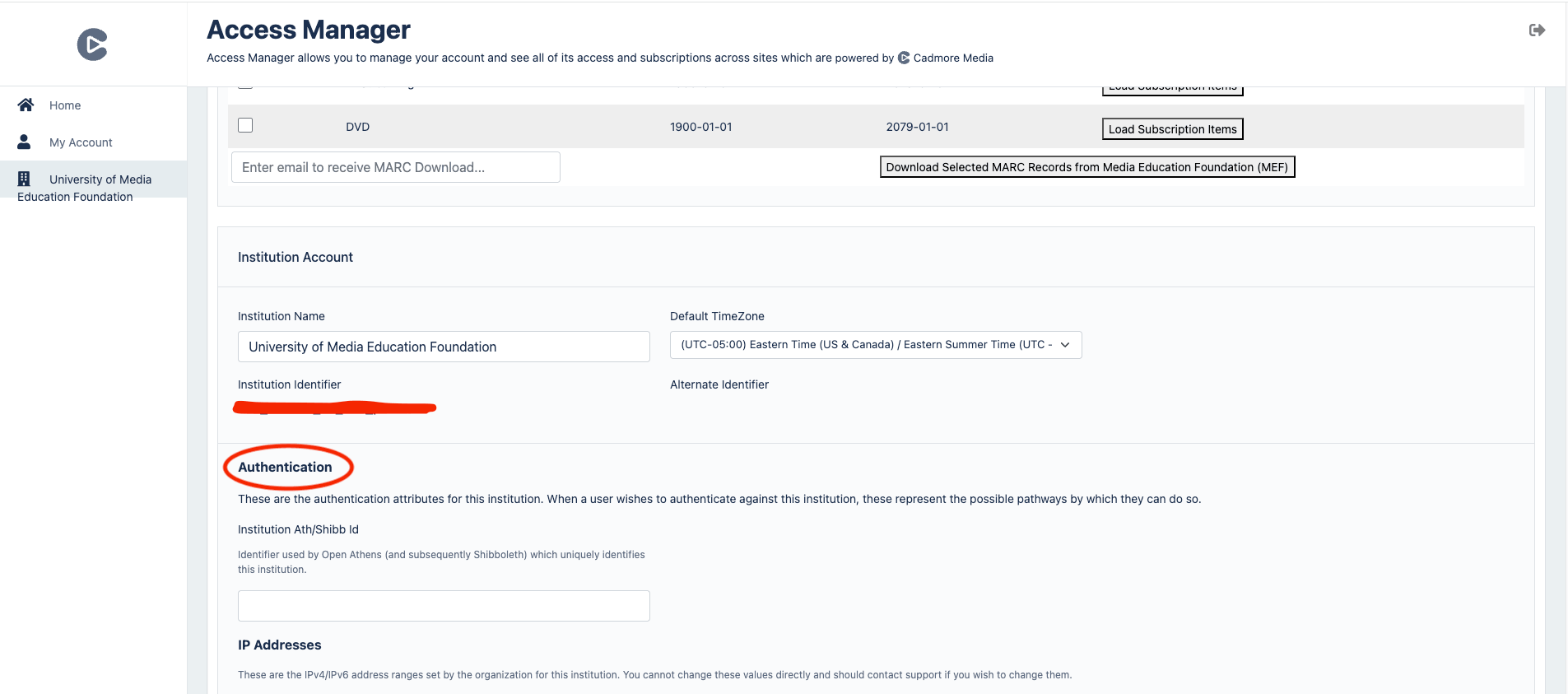Click the Institution Identifier label

coord(289,384)
